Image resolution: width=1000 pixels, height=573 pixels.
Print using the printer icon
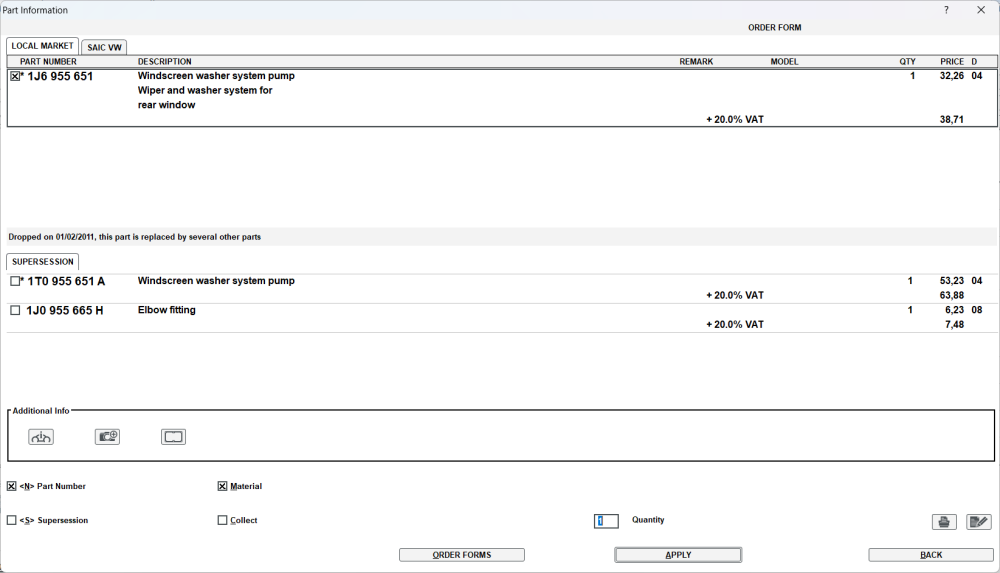pyautogui.click(x=944, y=522)
